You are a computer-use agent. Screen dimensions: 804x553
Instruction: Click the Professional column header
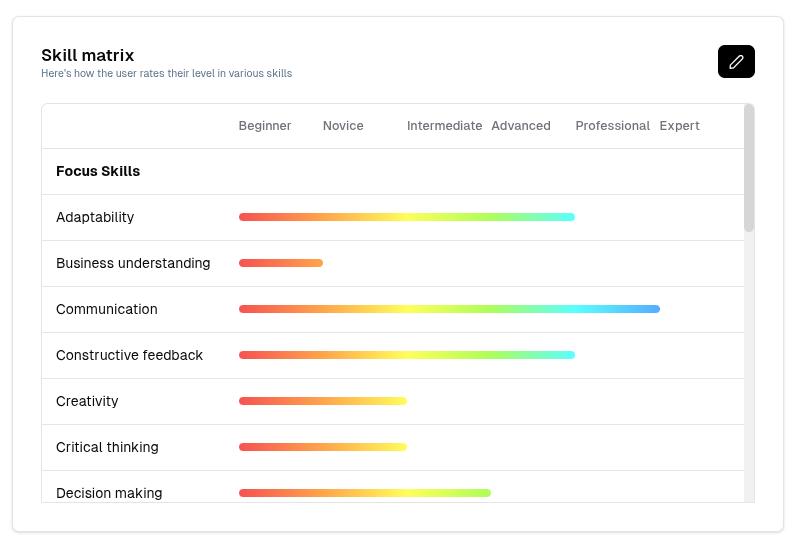(612, 126)
